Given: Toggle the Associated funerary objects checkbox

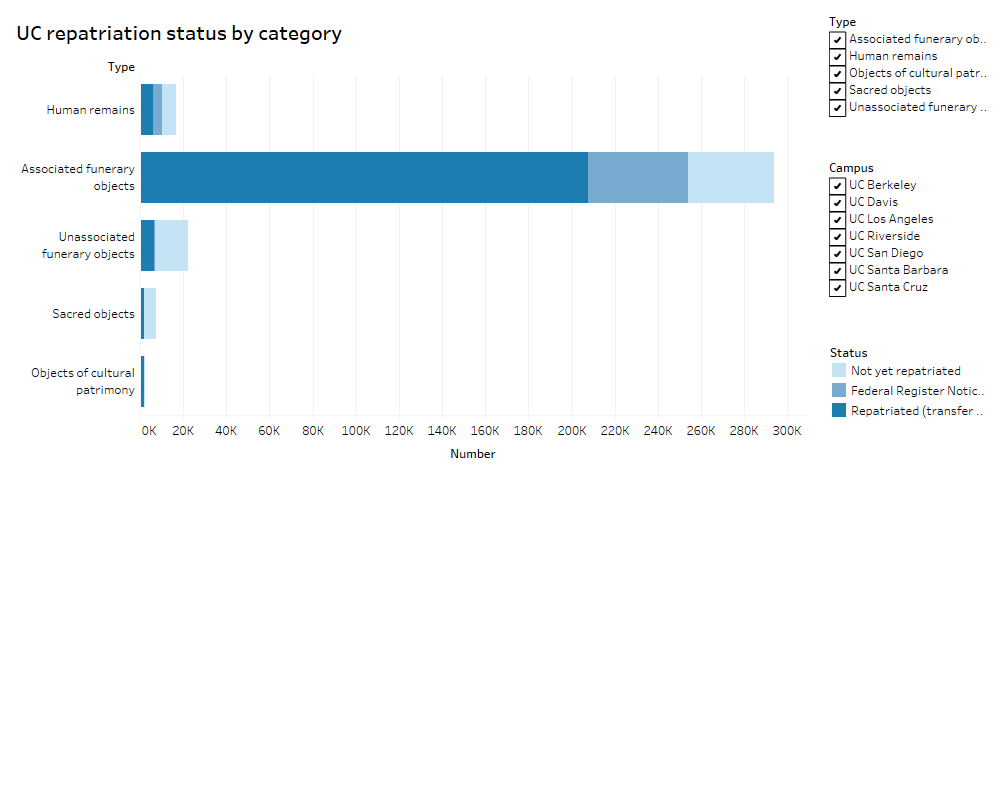Looking at the screenshot, I should pos(837,40).
